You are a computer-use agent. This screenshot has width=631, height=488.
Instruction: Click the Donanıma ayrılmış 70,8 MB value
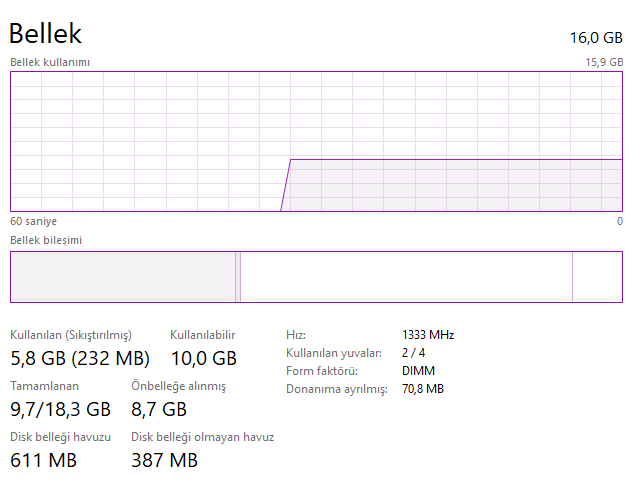tap(423, 389)
